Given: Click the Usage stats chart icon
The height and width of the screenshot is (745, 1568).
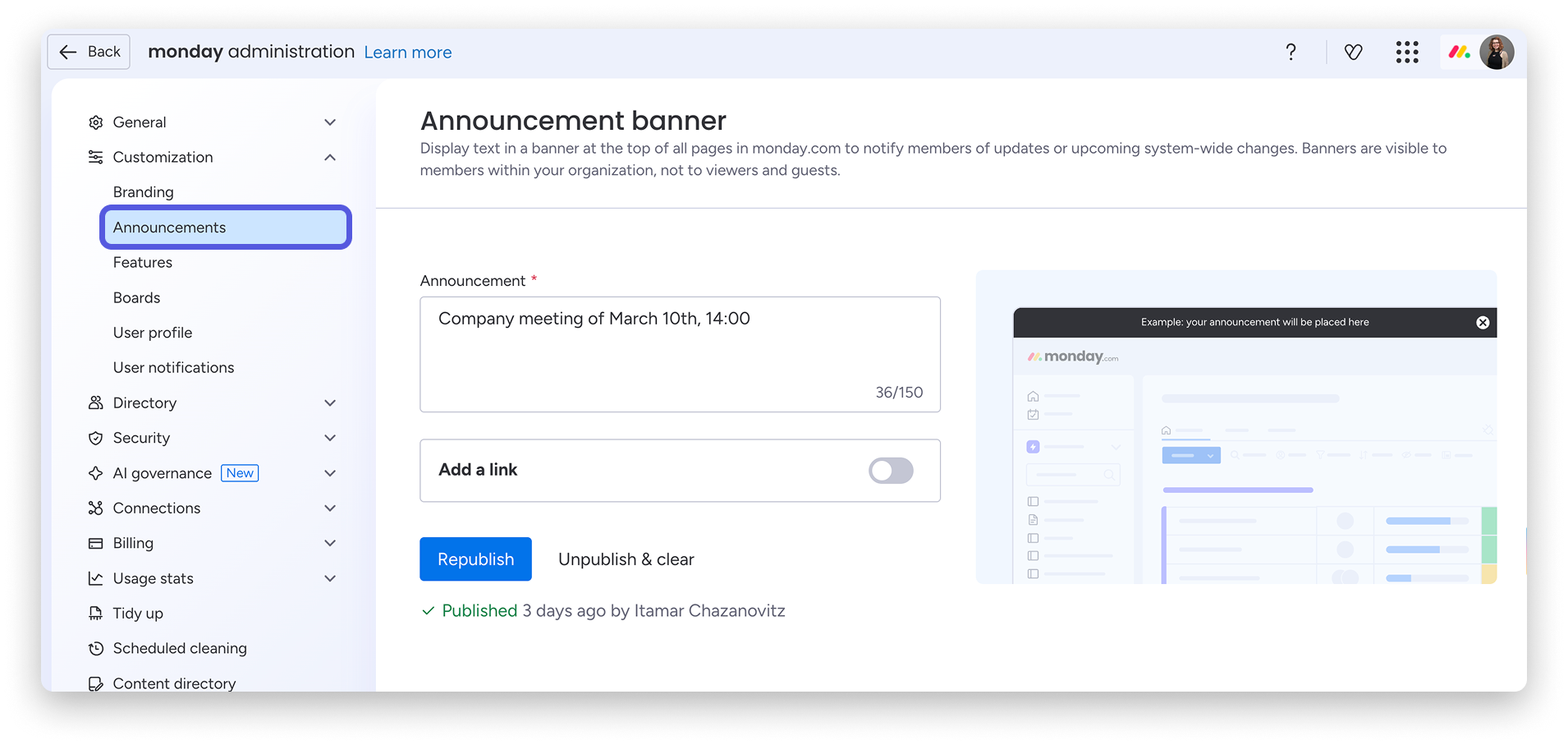Looking at the screenshot, I should [x=96, y=578].
